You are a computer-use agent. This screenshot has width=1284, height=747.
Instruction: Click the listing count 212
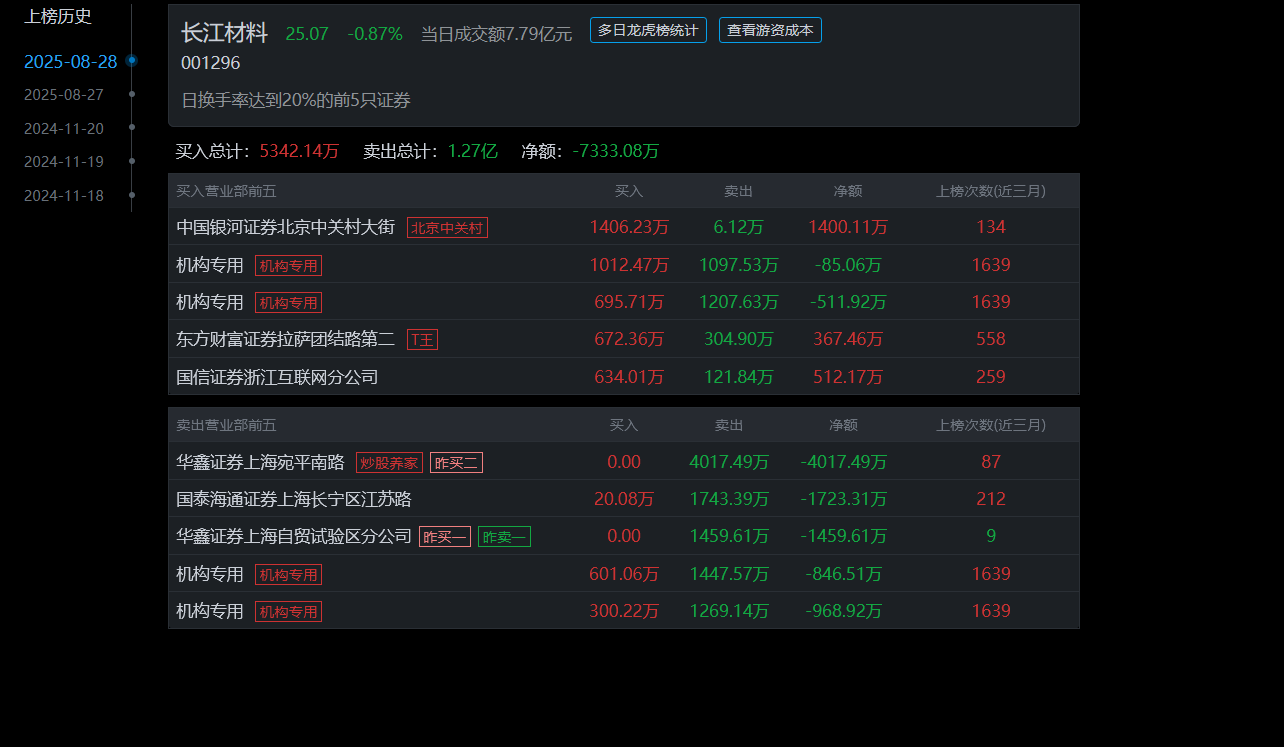click(991, 499)
